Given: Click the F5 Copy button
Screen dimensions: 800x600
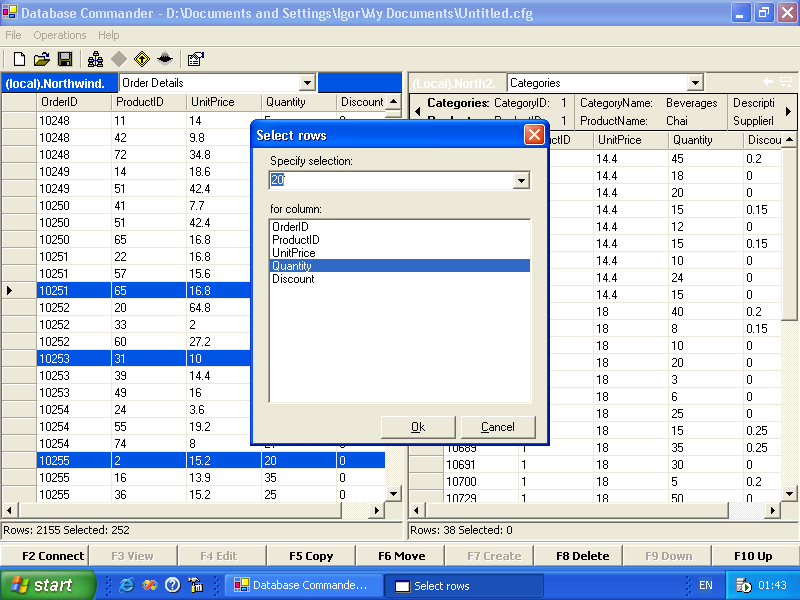Looking at the screenshot, I should (311, 556).
